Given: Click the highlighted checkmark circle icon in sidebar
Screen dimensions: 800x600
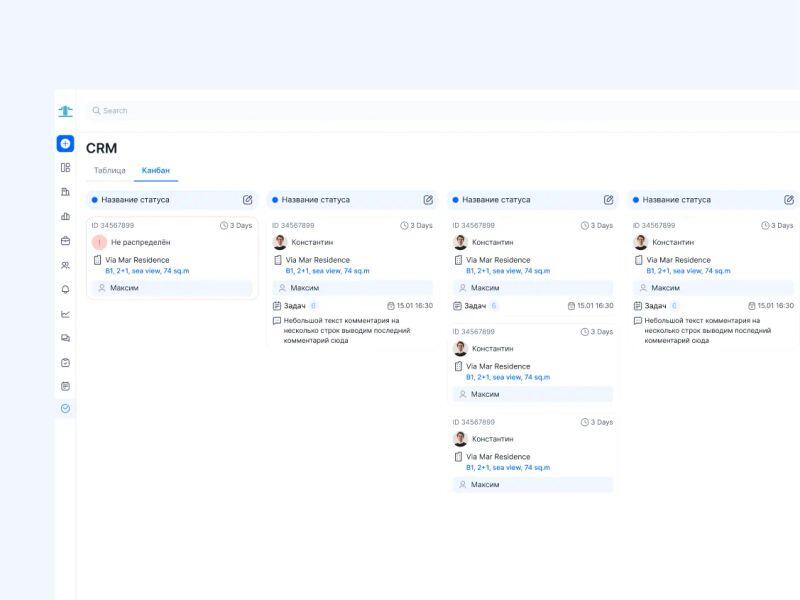Looking at the screenshot, I should [65, 408].
